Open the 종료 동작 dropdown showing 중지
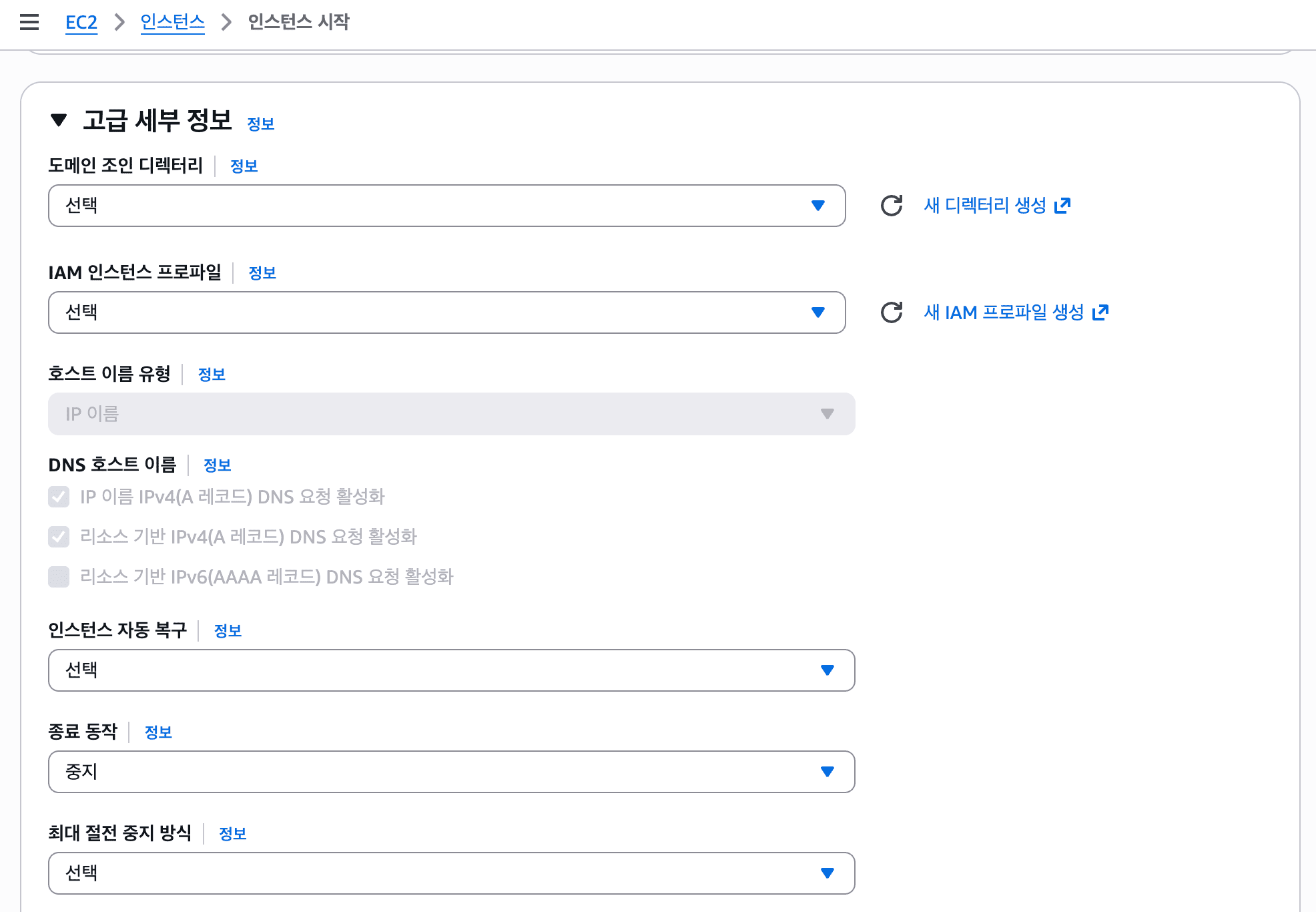This screenshot has height=912, width=1316. [x=451, y=772]
